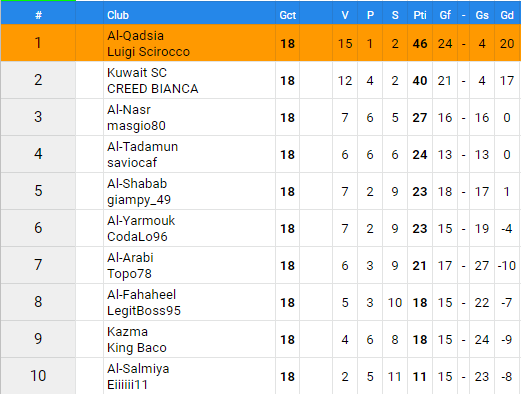The image size is (521, 394).
Task: Click manager name Topo78
Action: (129, 274)
